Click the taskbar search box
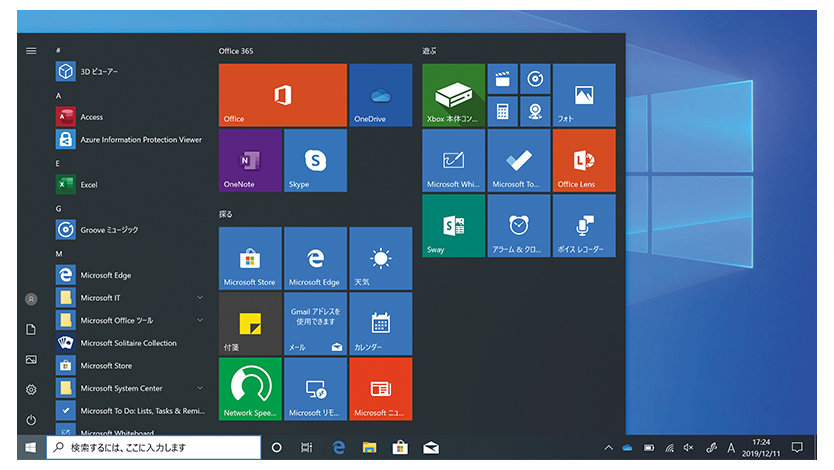The image size is (834, 470). (154, 448)
